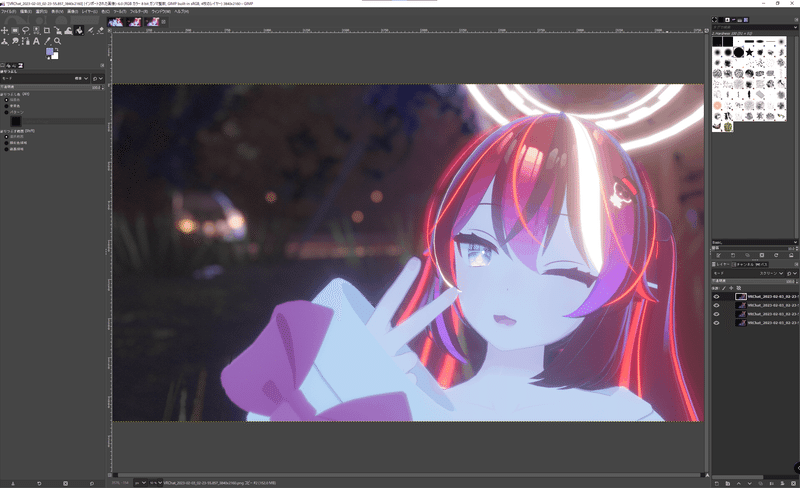Hide the top selected VRChat layer
This screenshot has height=488, width=800.
(x=716, y=297)
